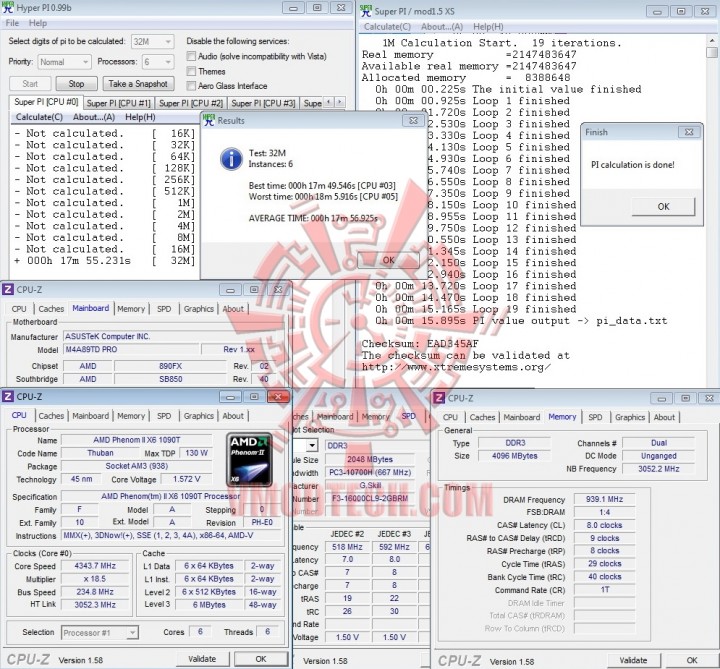Open the Processors count dropdown

tap(158, 62)
